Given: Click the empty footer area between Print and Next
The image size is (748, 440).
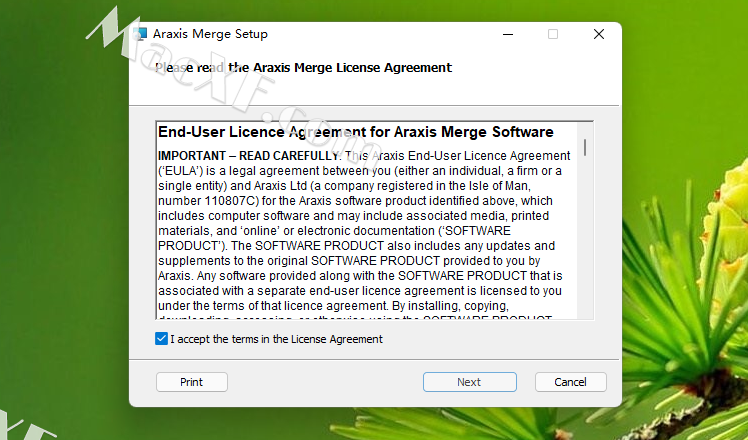Looking at the screenshot, I should click(325, 382).
